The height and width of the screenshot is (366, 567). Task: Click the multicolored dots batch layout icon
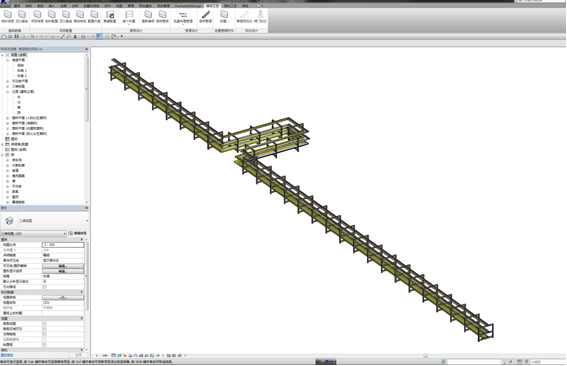point(183,15)
